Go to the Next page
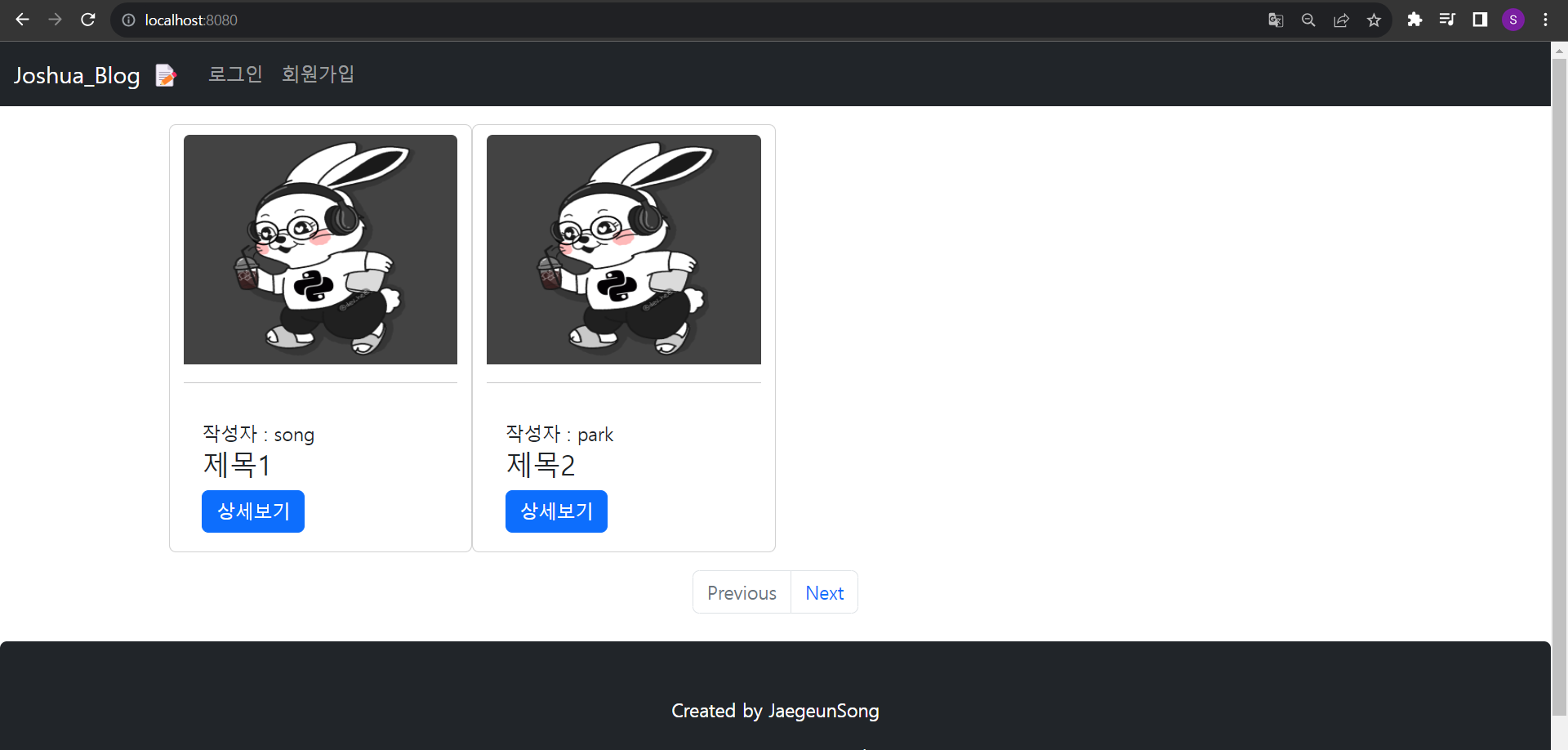 pyautogui.click(x=824, y=592)
